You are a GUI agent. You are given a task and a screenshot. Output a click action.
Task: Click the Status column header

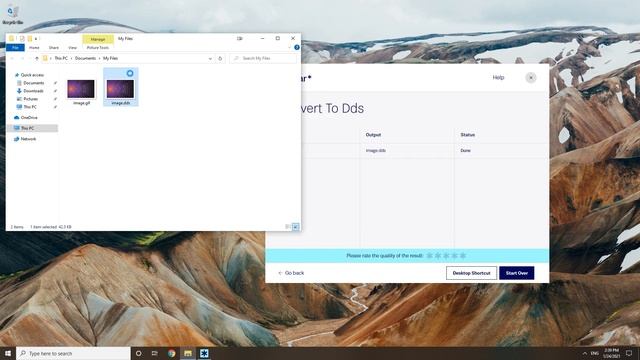[x=467, y=135]
